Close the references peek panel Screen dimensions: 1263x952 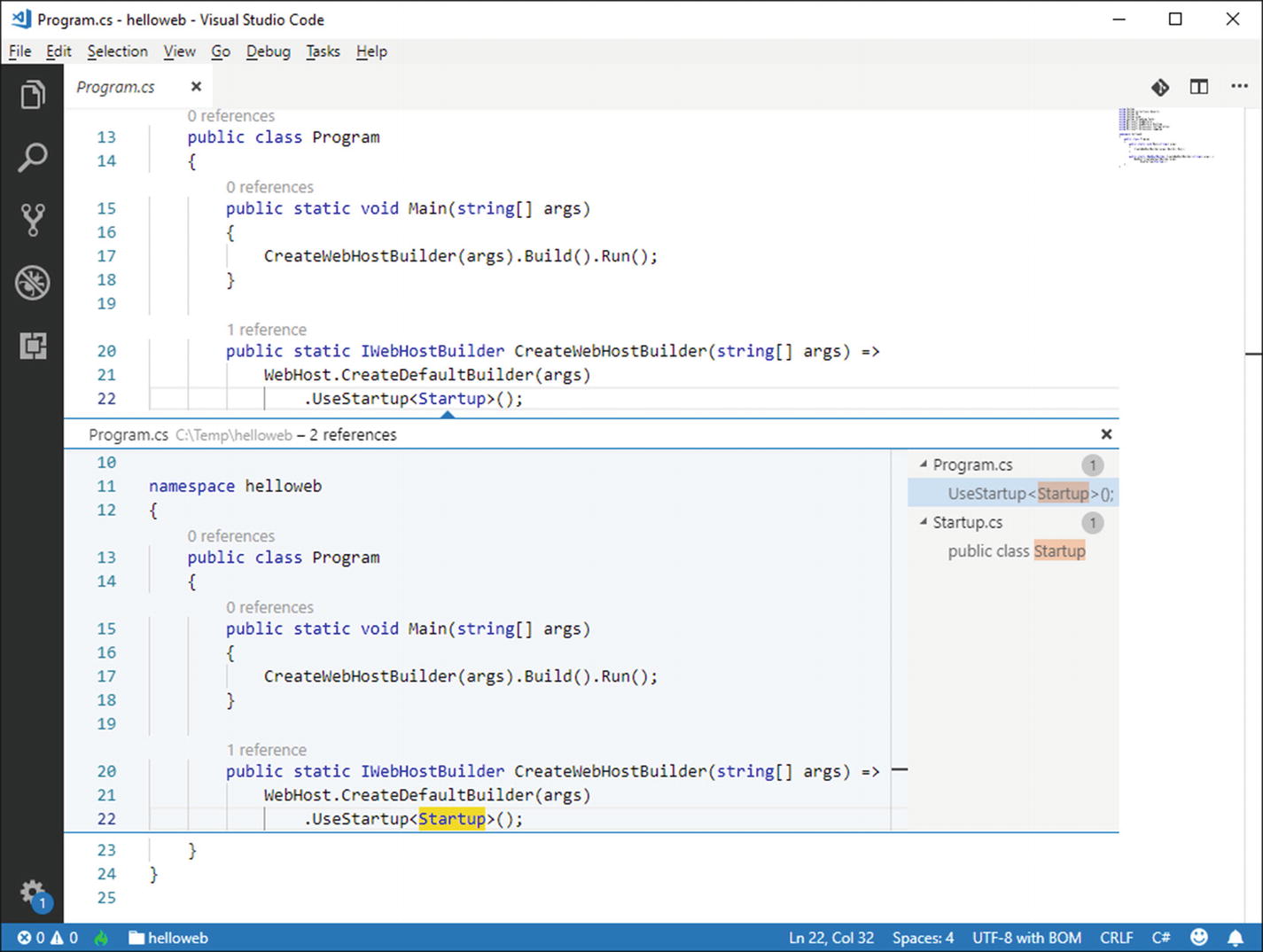(1106, 434)
